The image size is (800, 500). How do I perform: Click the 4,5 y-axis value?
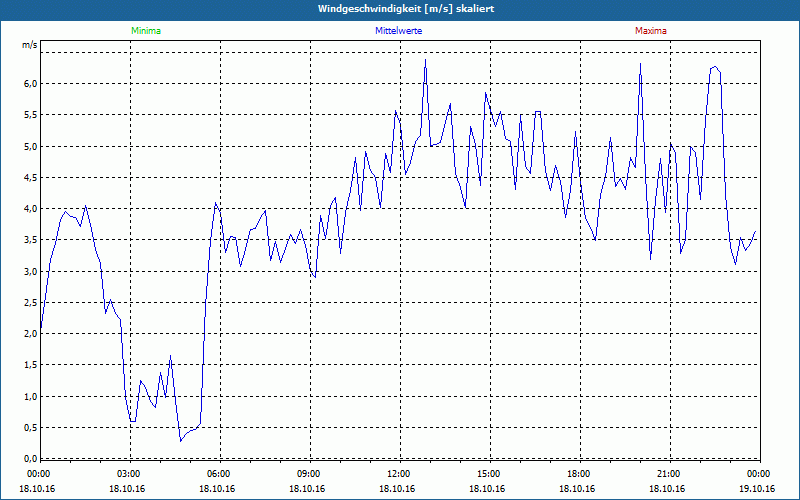[x=30, y=178]
